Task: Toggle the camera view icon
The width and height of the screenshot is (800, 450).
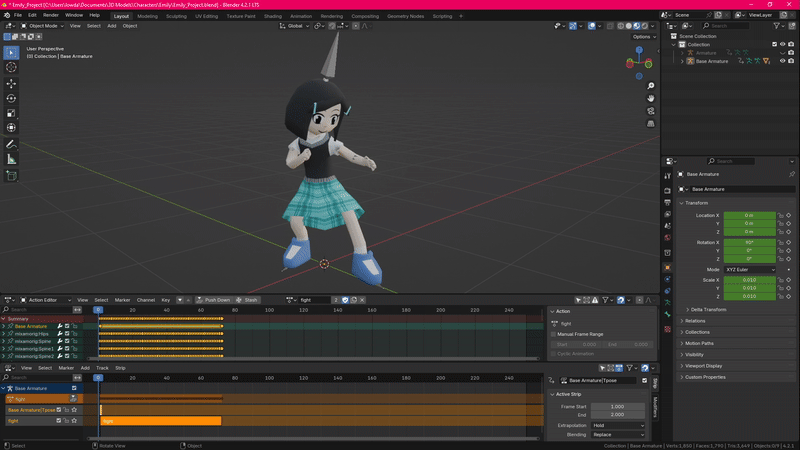Action: [x=650, y=112]
